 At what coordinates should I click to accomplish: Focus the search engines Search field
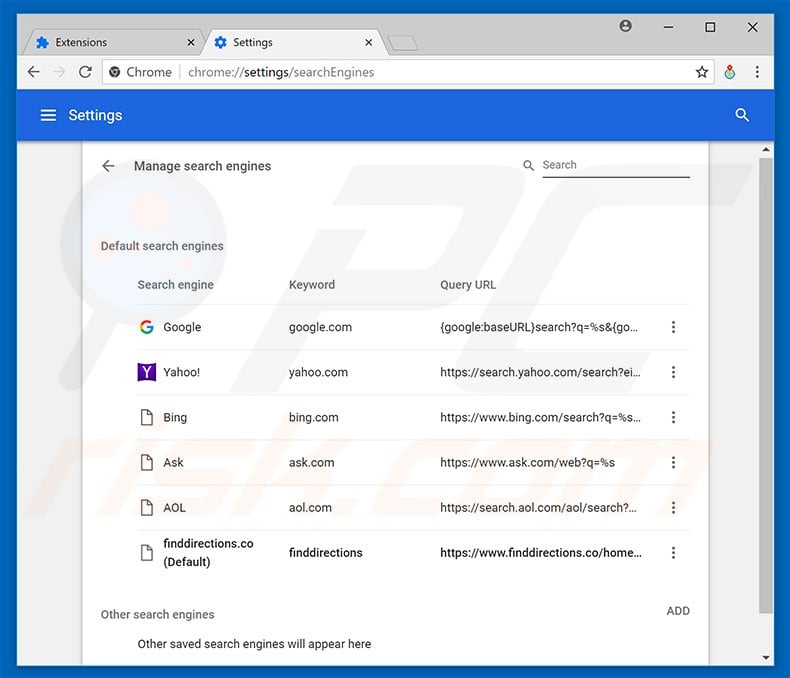pyautogui.click(x=616, y=165)
